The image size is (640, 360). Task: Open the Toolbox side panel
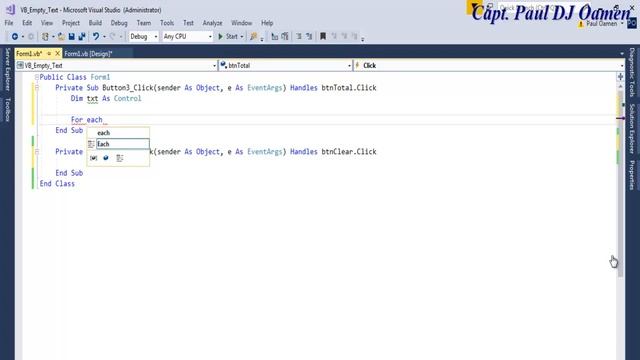pos(7,110)
